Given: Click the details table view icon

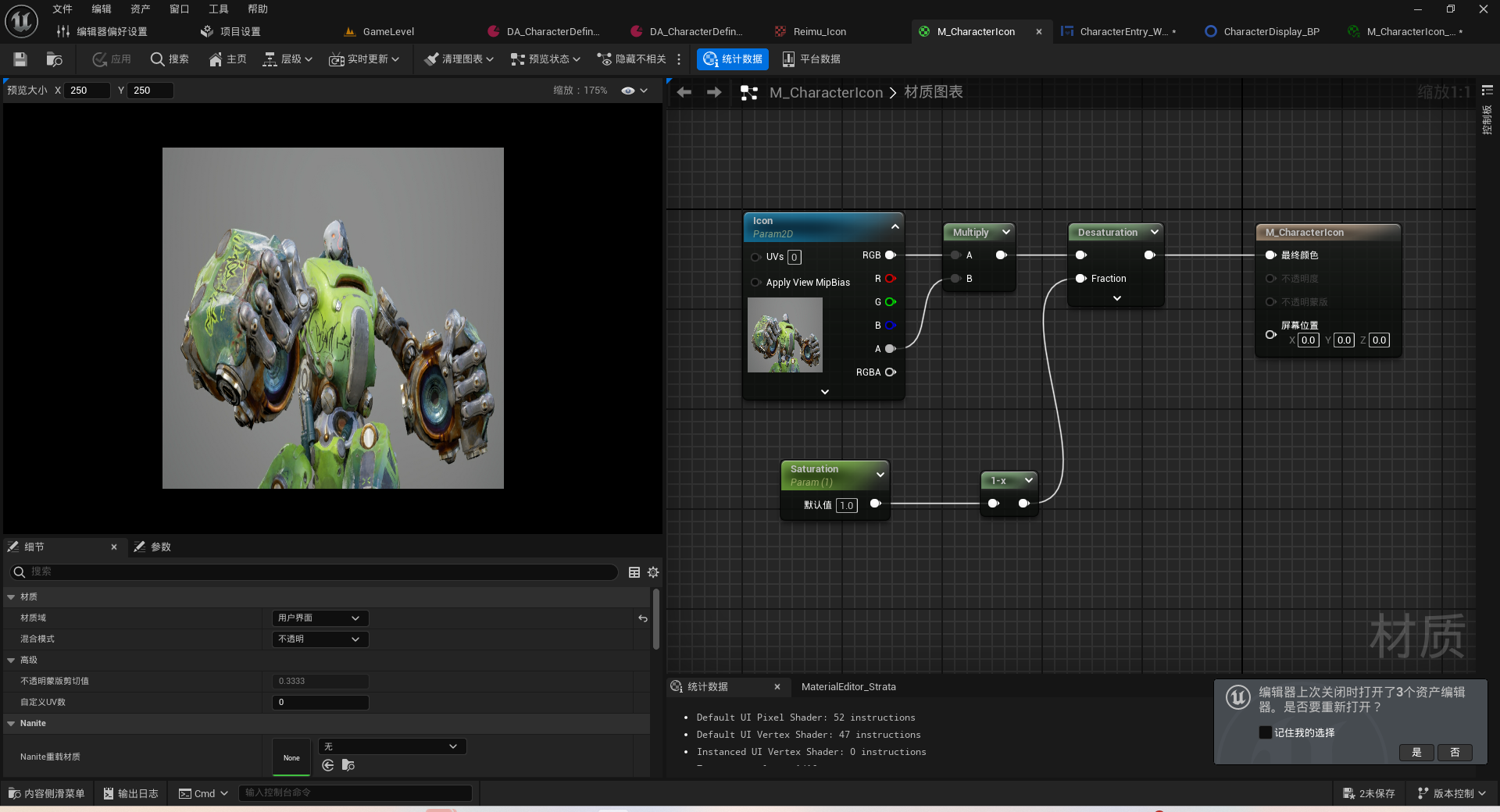Looking at the screenshot, I should [634, 572].
